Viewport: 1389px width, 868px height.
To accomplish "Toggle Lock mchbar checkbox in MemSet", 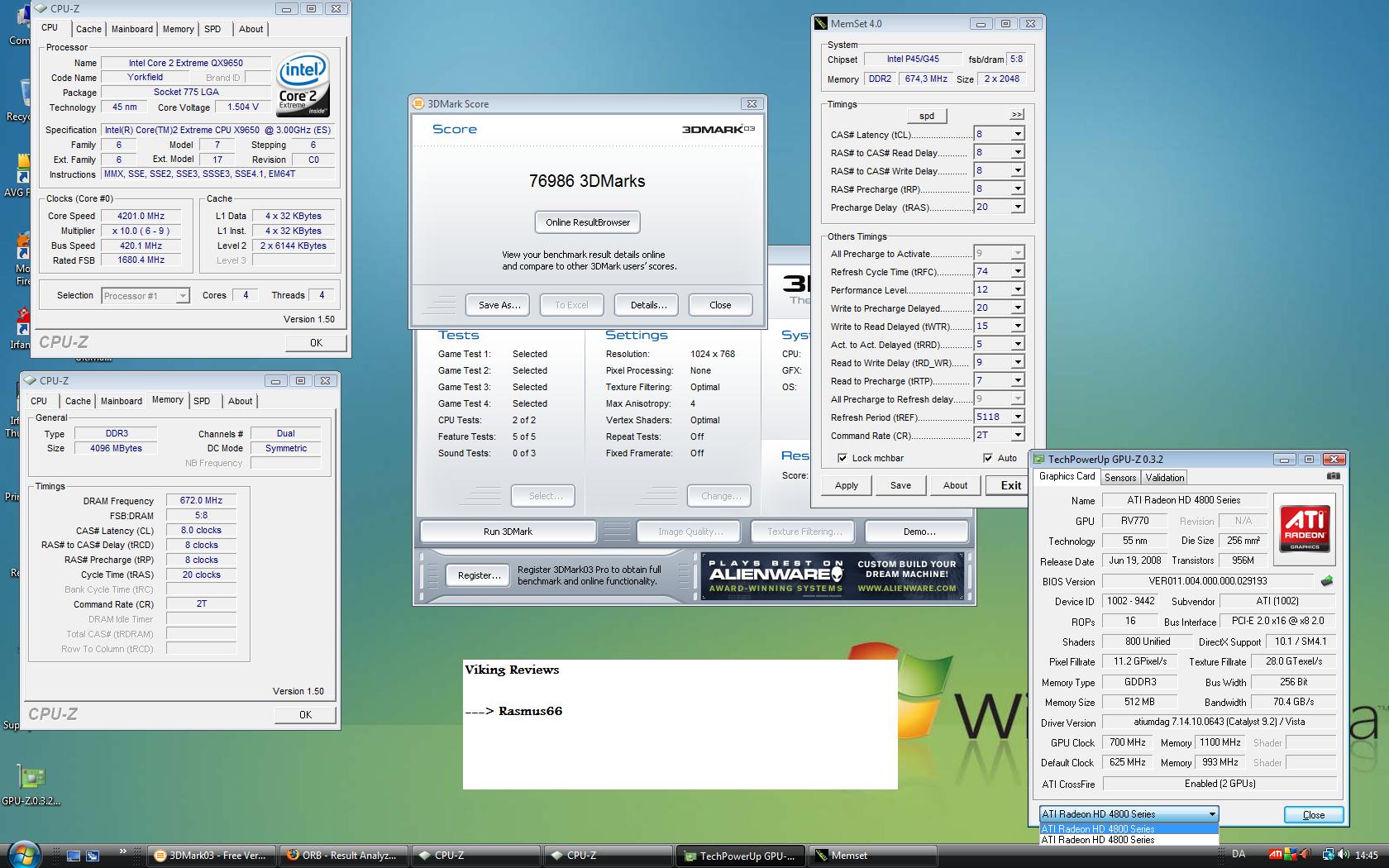I will 842,458.
